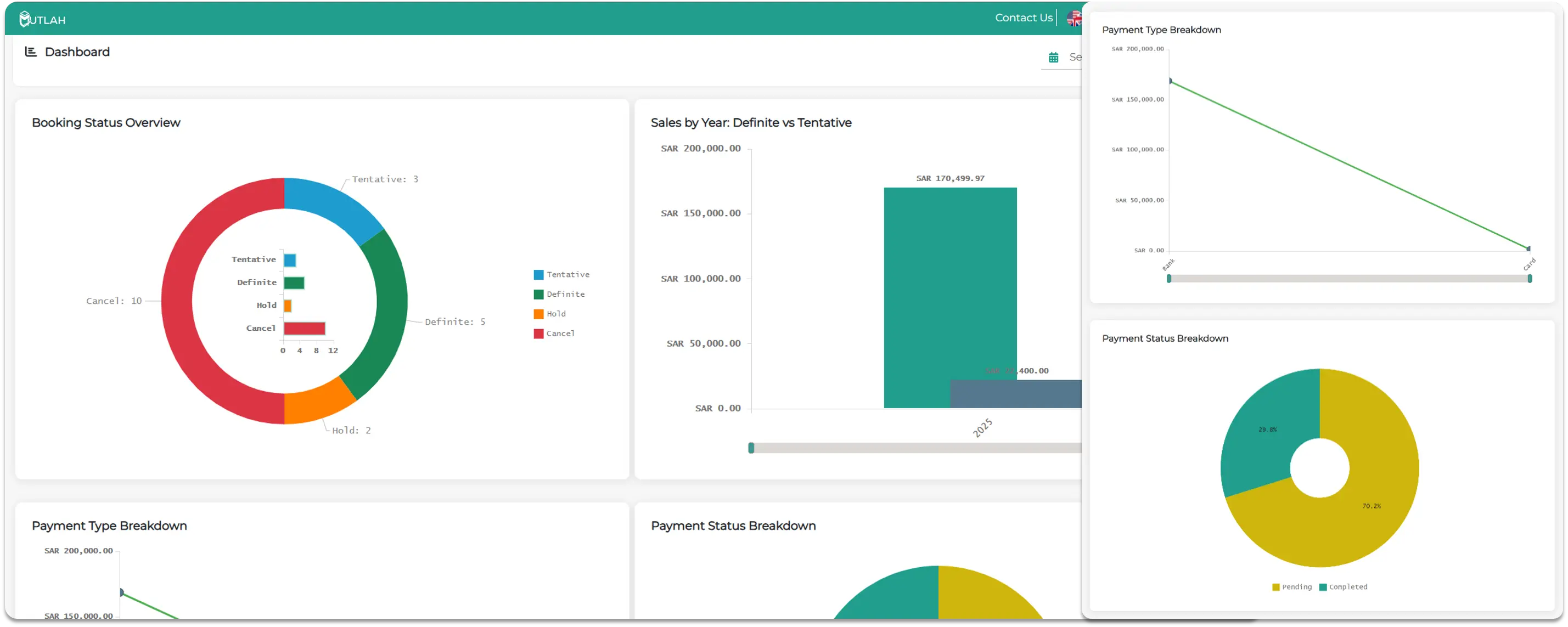Click the chart icon beside the Dashboard heading
Viewport: 1568px width, 627px height.
30,52
